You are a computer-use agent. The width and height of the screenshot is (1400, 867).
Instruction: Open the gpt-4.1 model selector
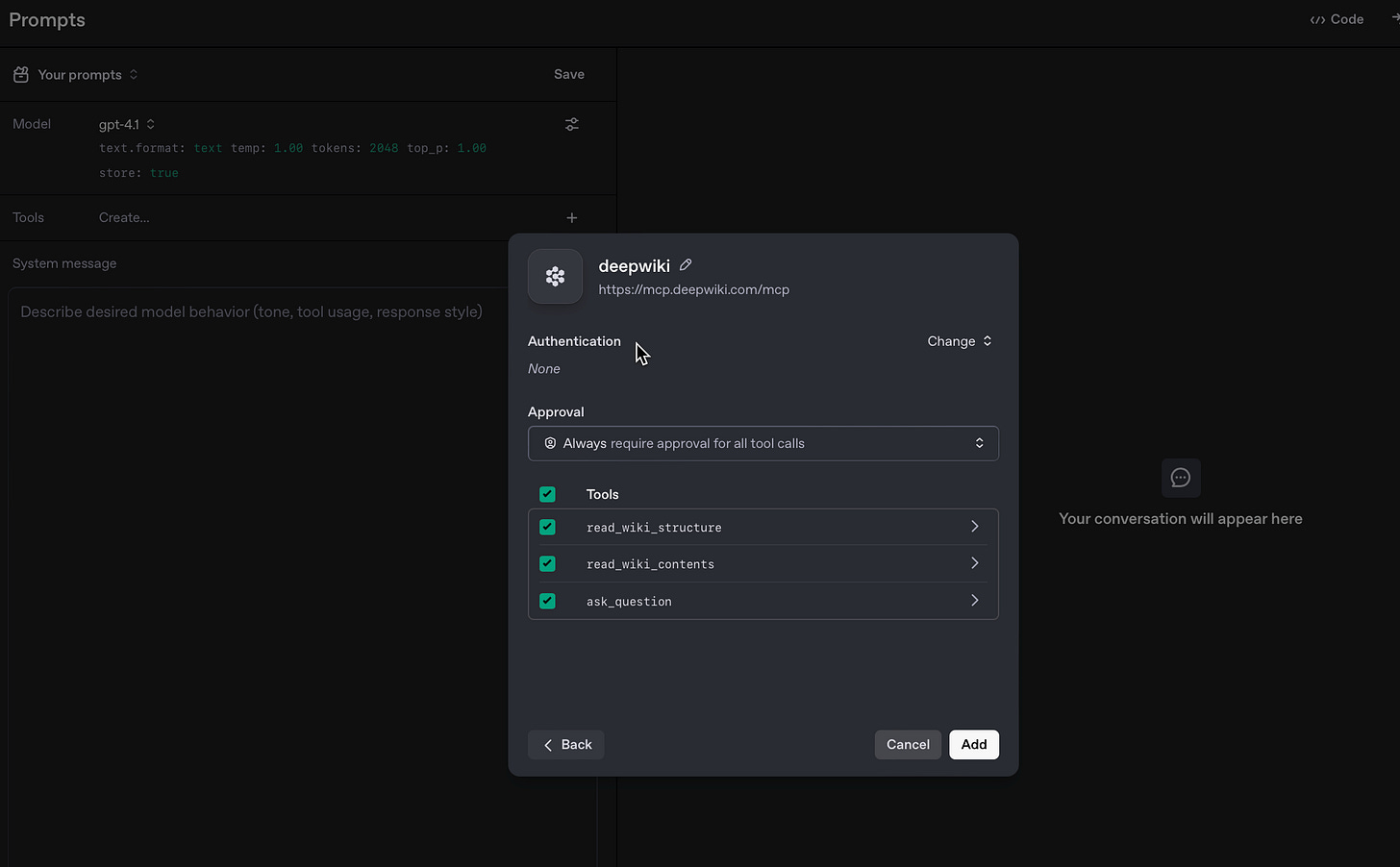click(127, 125)
